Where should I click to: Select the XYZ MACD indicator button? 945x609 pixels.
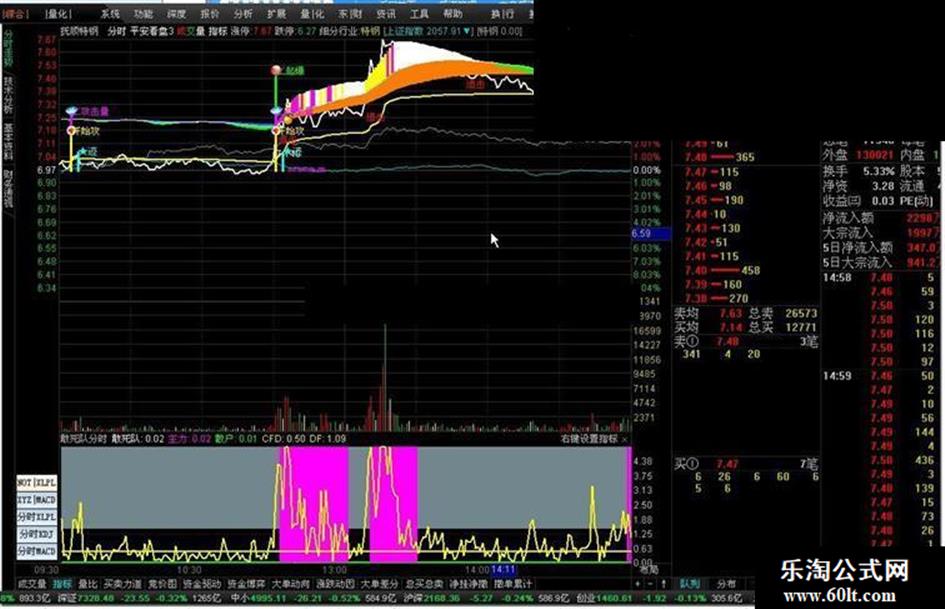pos(37,500)
